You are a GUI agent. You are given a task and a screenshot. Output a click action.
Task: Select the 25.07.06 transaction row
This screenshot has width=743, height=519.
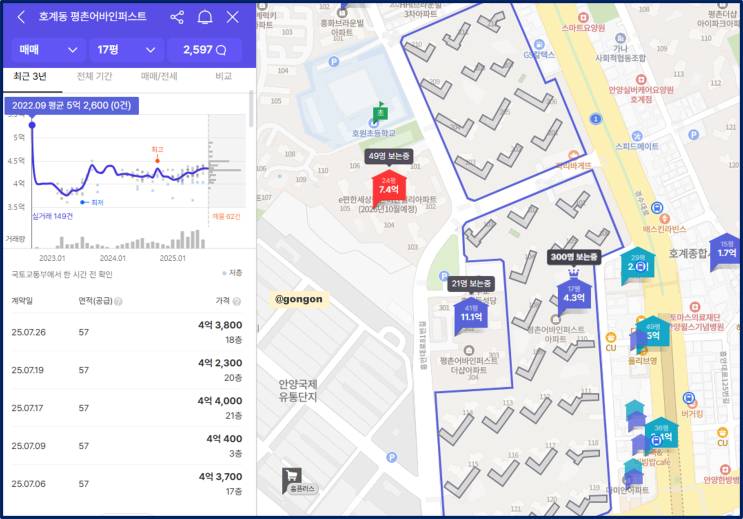click(127, 484)
